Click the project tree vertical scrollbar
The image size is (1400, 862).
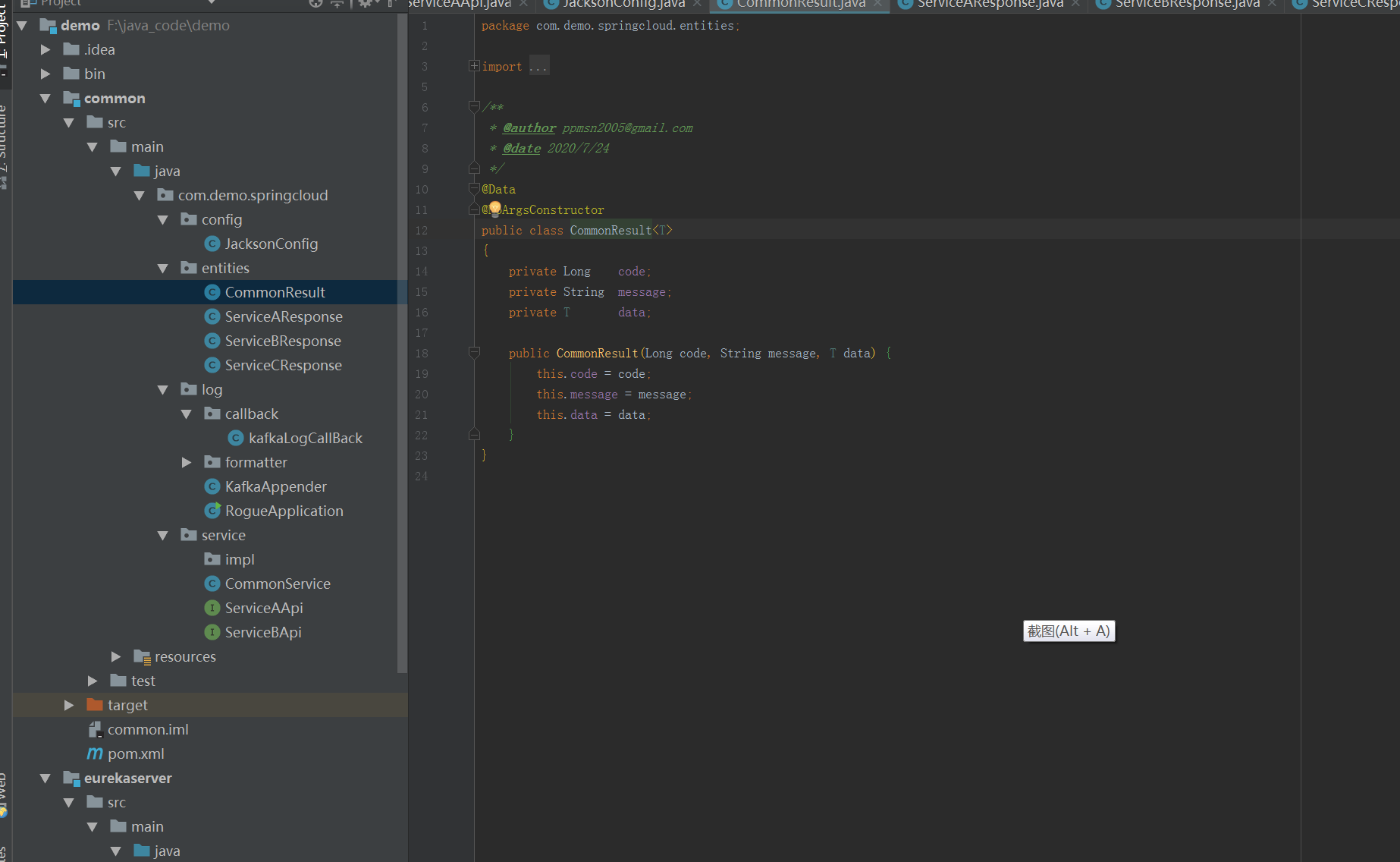pos(402,341)
